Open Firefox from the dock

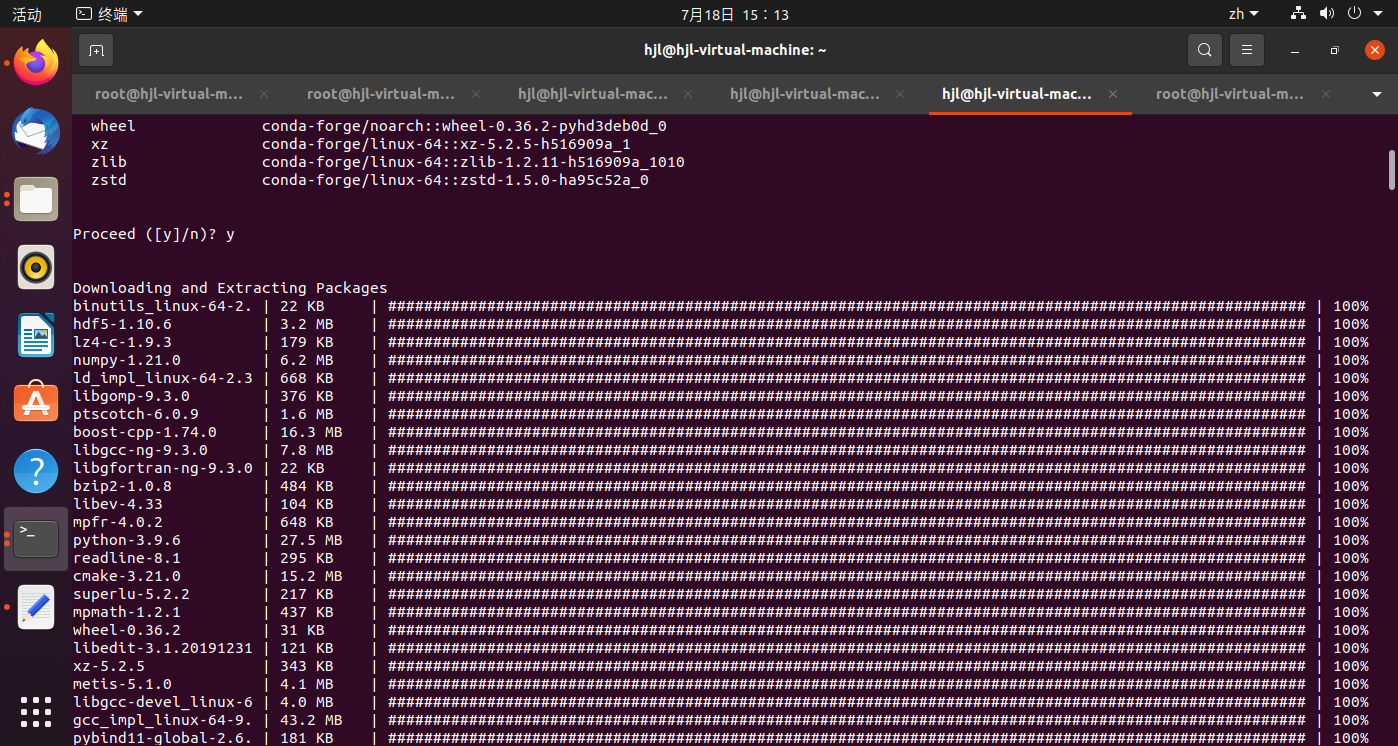(35, 62)
